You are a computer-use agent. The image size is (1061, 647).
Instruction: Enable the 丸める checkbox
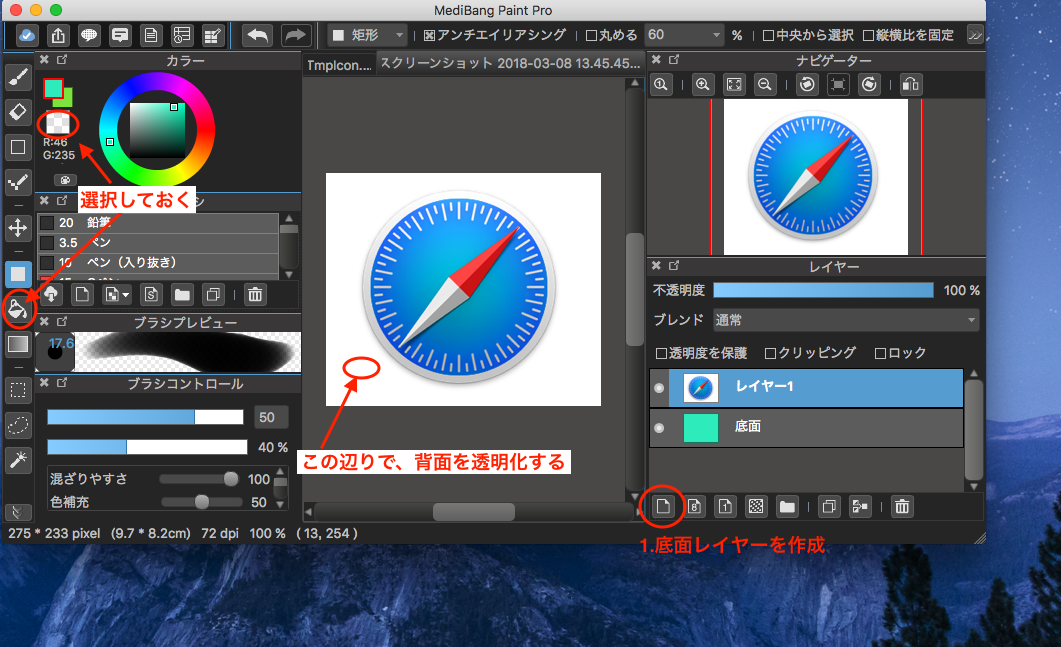click(x=591, y=35)
